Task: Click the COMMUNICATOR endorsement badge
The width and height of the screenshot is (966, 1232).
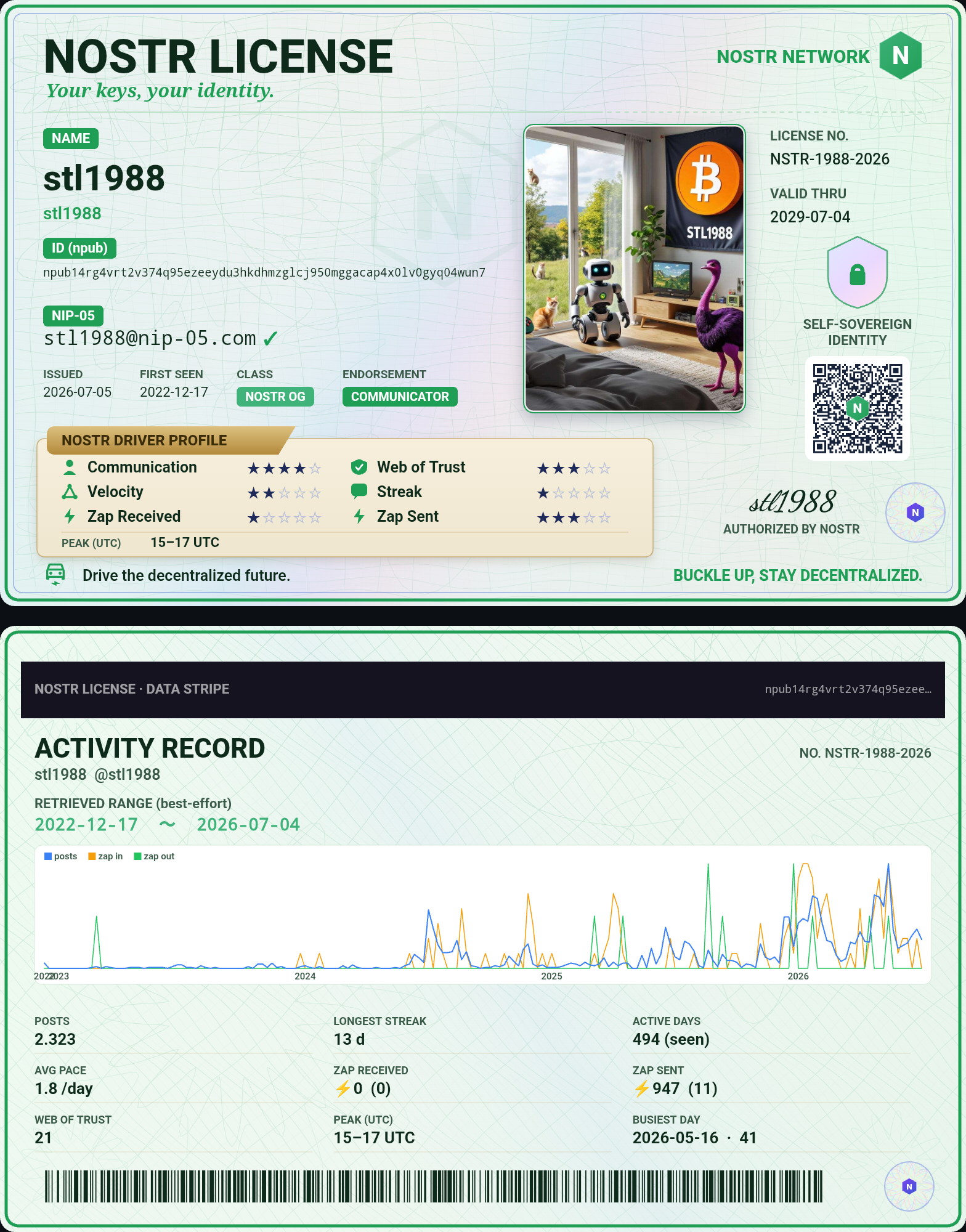Action: click(400, 397)
